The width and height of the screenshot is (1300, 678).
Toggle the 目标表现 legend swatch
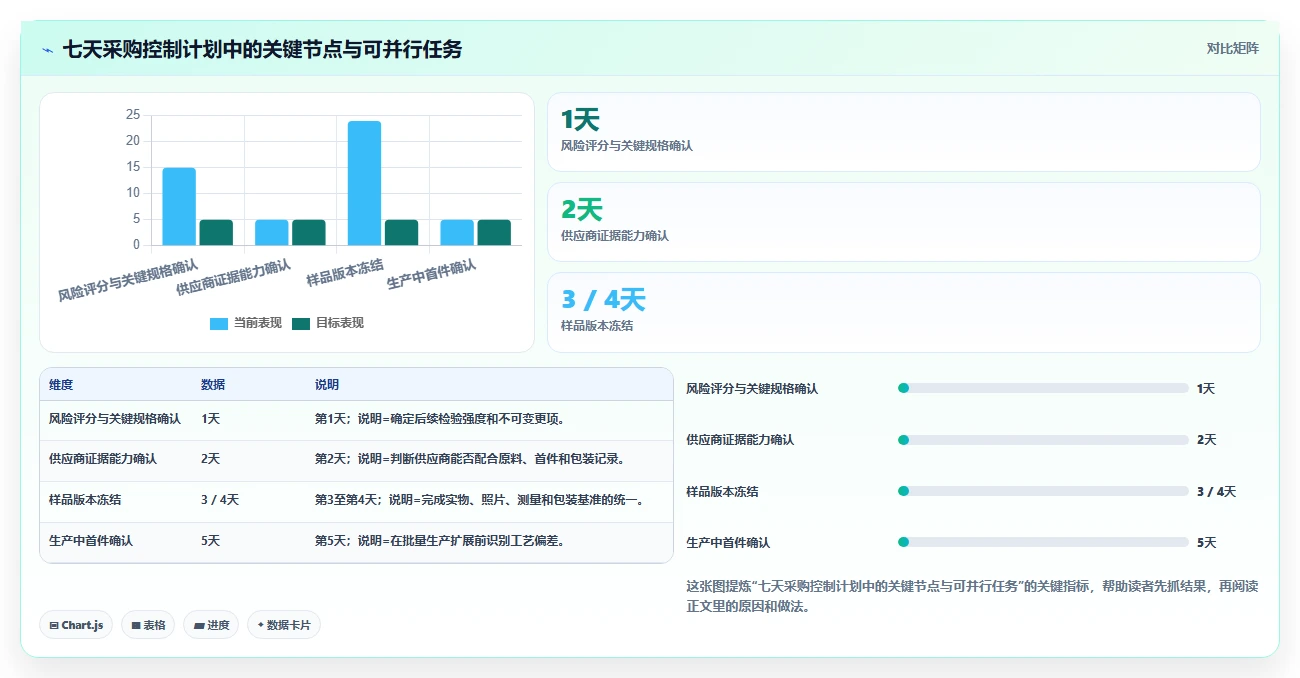[301, 323]
